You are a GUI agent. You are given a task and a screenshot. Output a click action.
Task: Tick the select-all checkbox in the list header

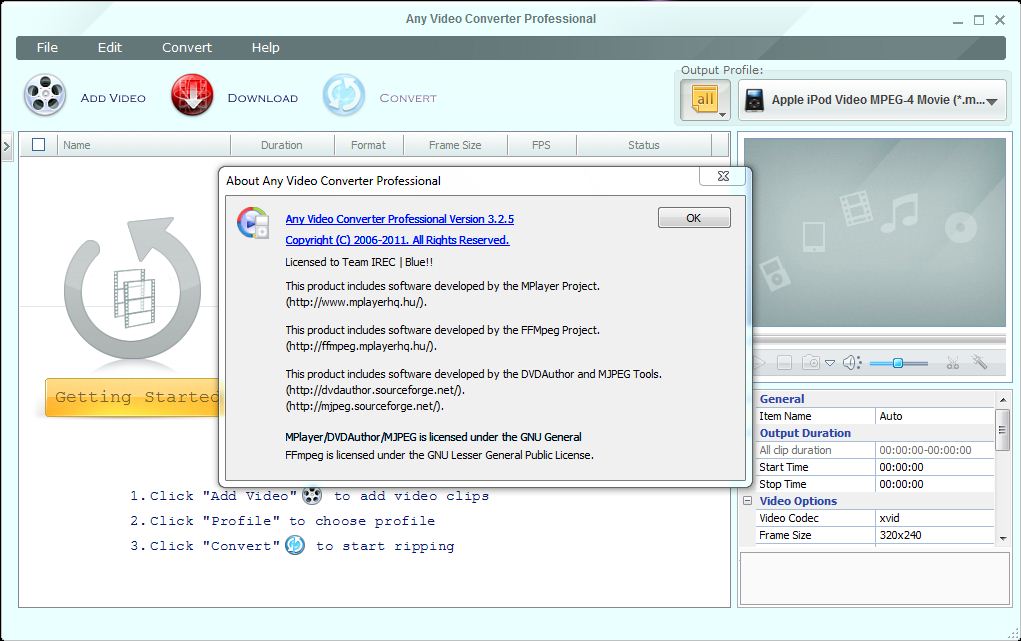click(38, 145)
